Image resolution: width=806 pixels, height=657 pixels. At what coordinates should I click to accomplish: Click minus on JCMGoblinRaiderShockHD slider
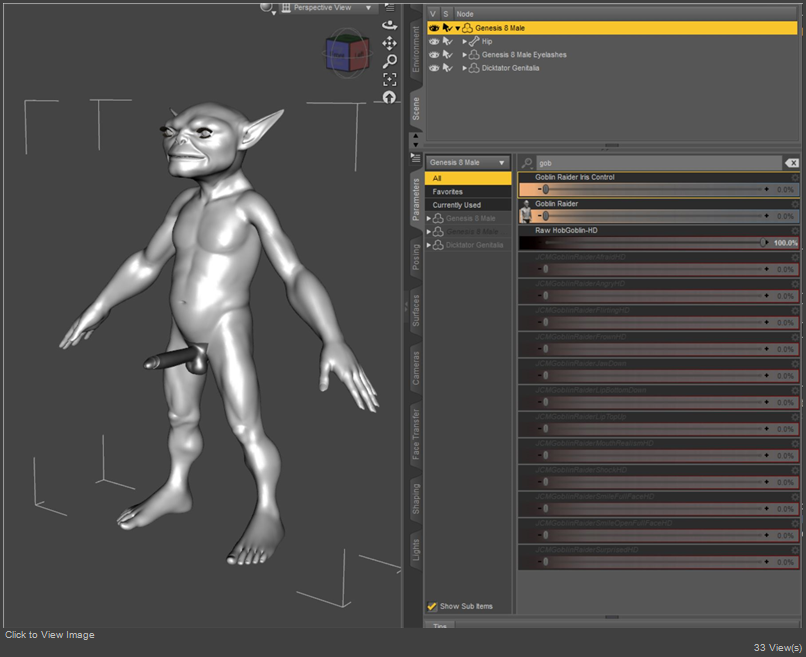pyautogui.click(x=539, y=482)
